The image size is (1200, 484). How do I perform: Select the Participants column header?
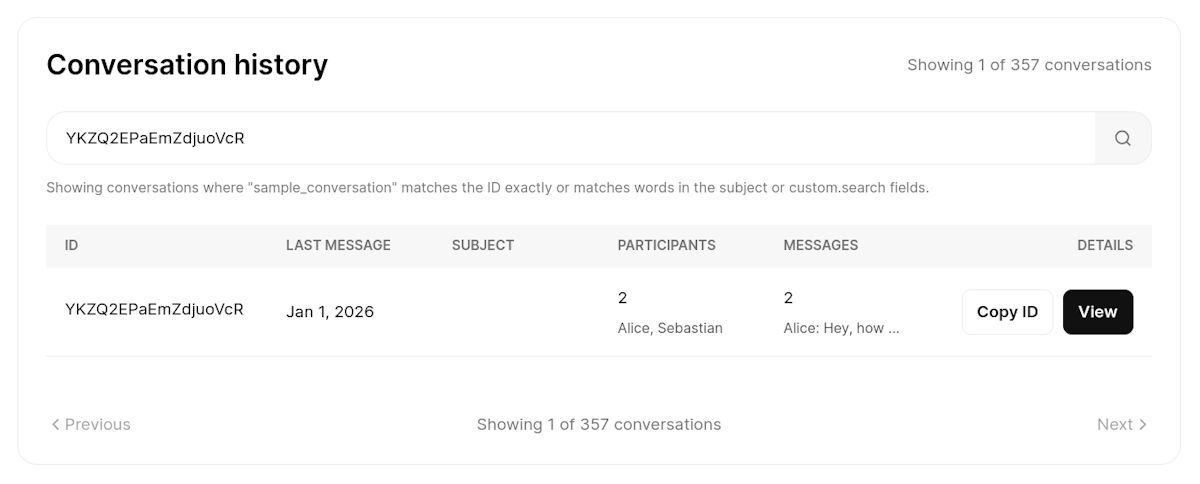[667, 245]
